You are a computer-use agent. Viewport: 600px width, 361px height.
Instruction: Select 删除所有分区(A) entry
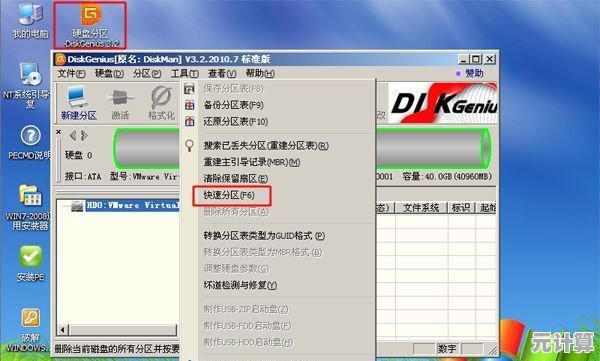pos(279,211)
